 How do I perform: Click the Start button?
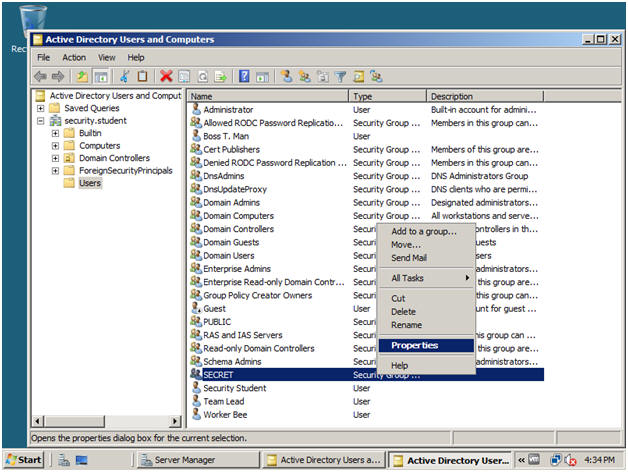(24, 460)
